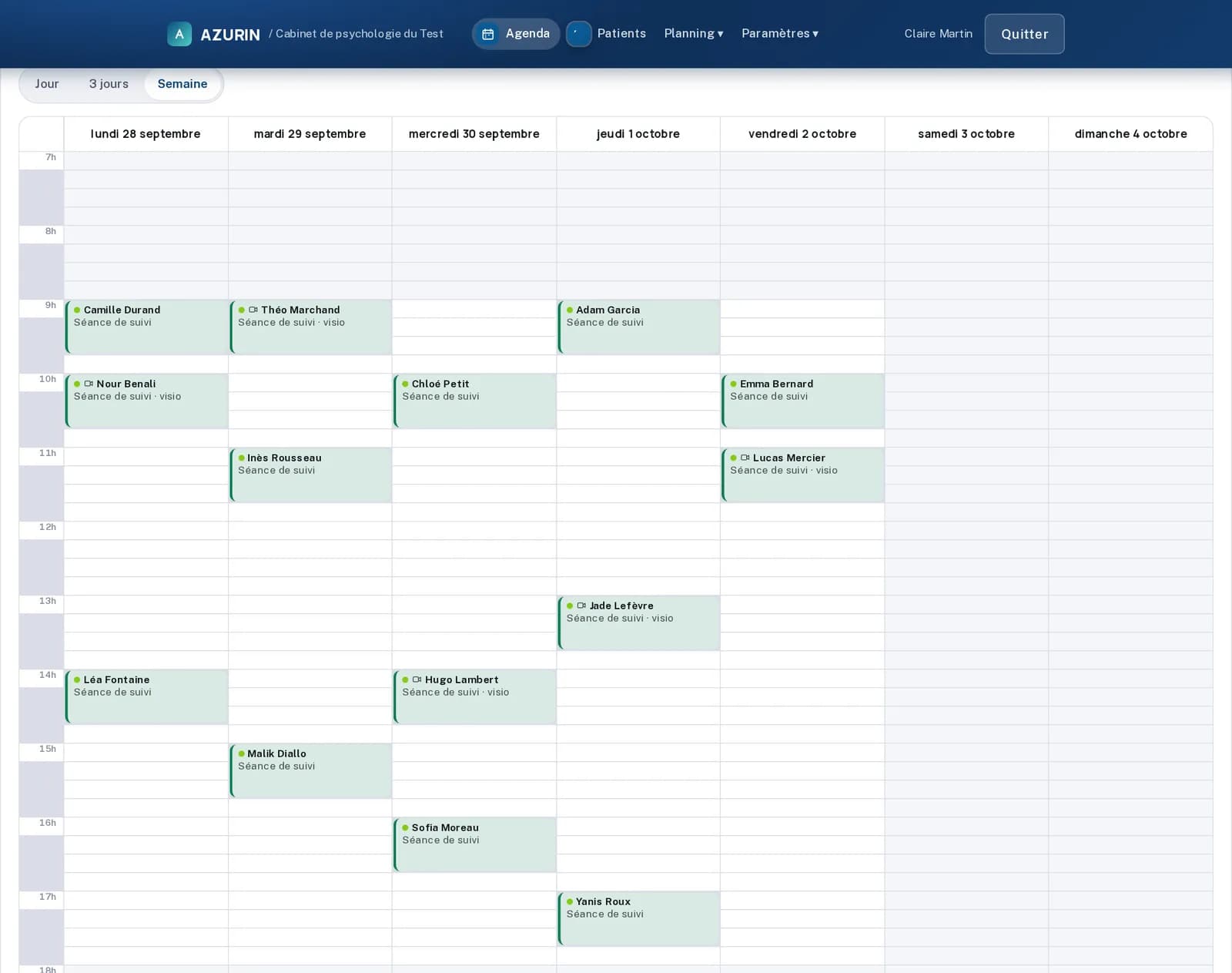Open Sofia Moreau's appointment
Screen dimensions: 1232x973
(x=474, y=844)
